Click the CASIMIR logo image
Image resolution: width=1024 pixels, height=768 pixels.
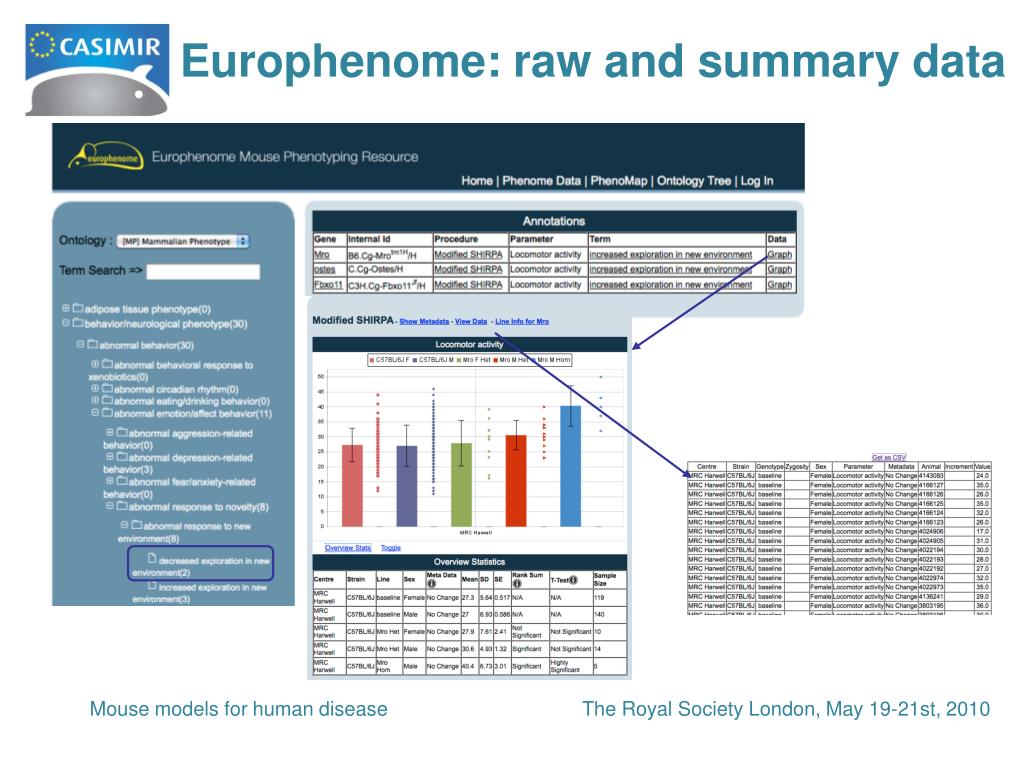click(97, 70)
